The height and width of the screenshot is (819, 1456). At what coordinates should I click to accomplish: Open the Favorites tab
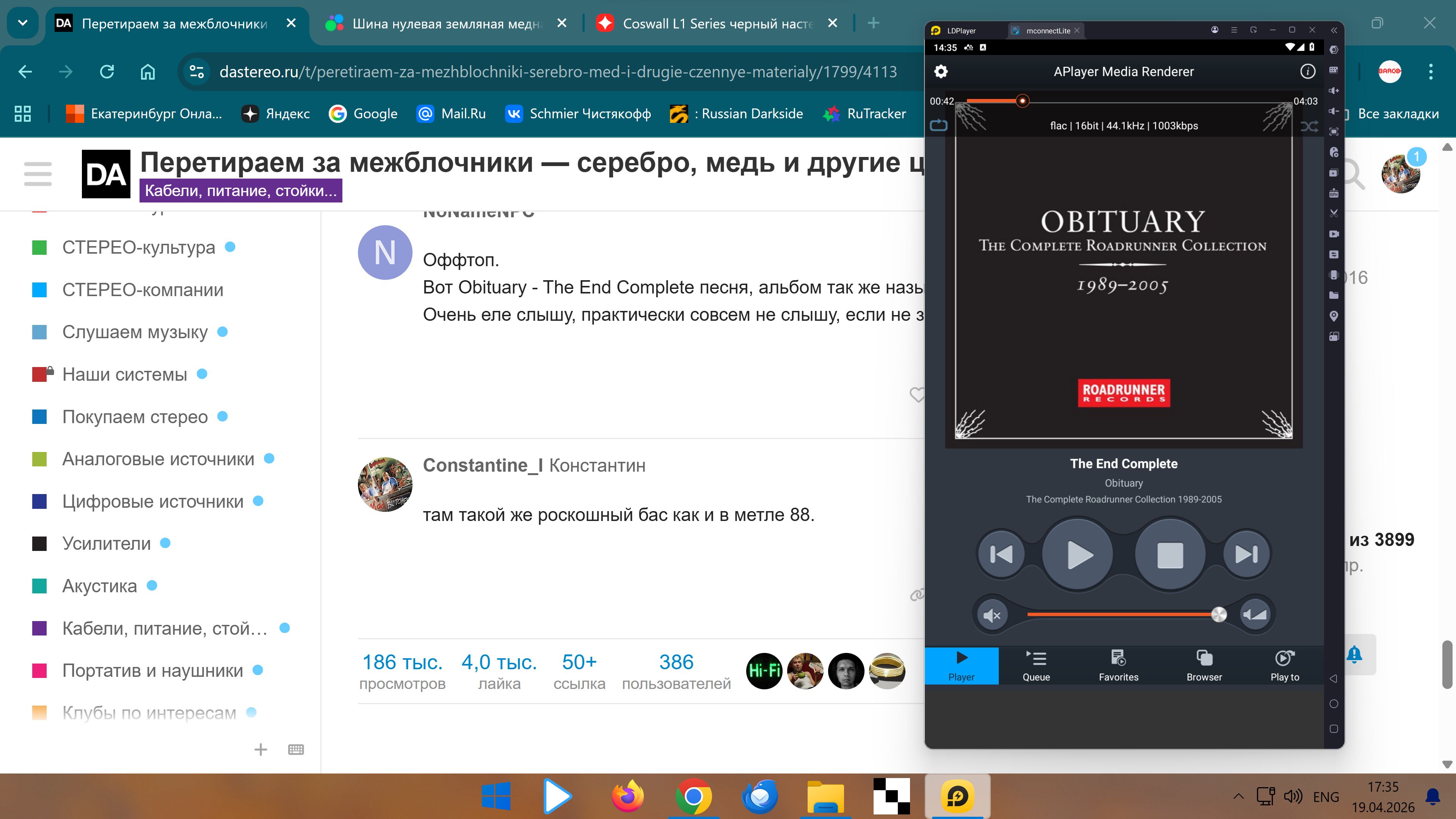[1118, 666]
